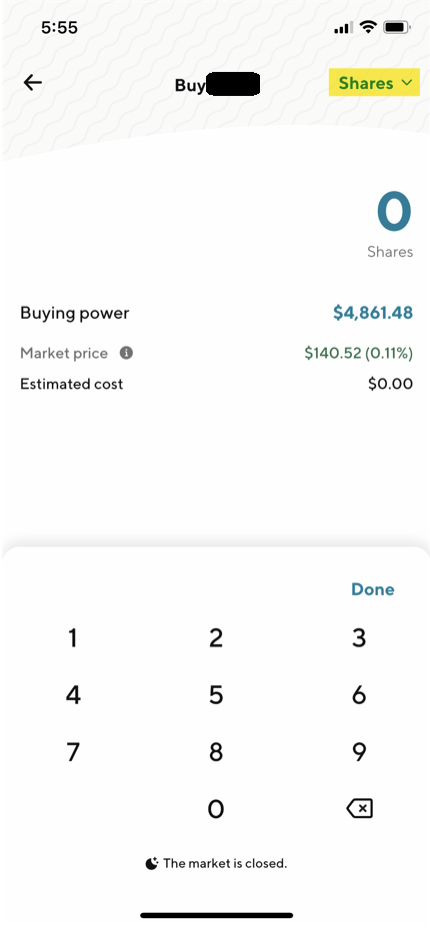This screenshot has width=430, height=950.
Task: Tap the back arrow icon
Action: (33, 82)
